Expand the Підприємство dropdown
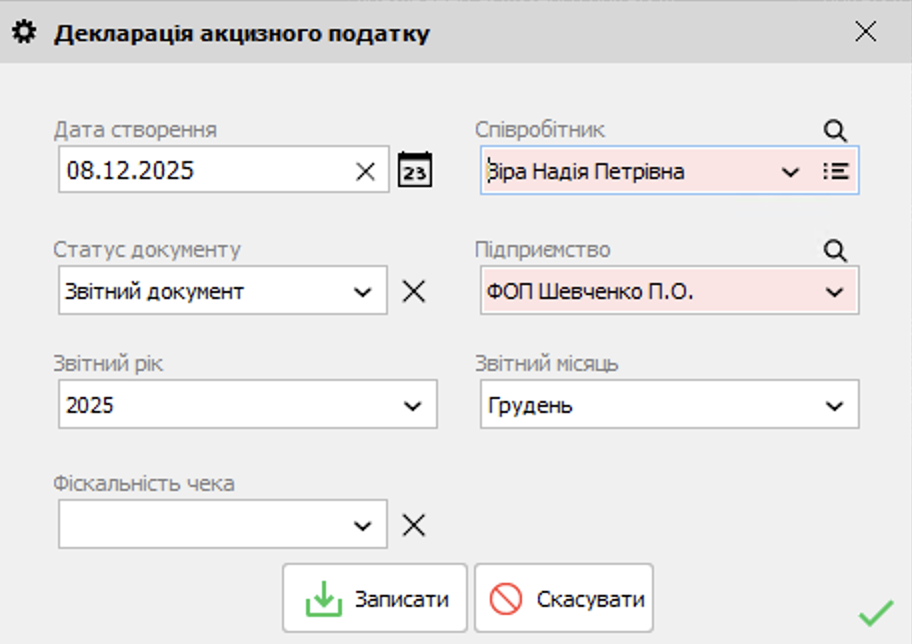Image resolution: width=912 pixels, height=644 pixels. 837,290
